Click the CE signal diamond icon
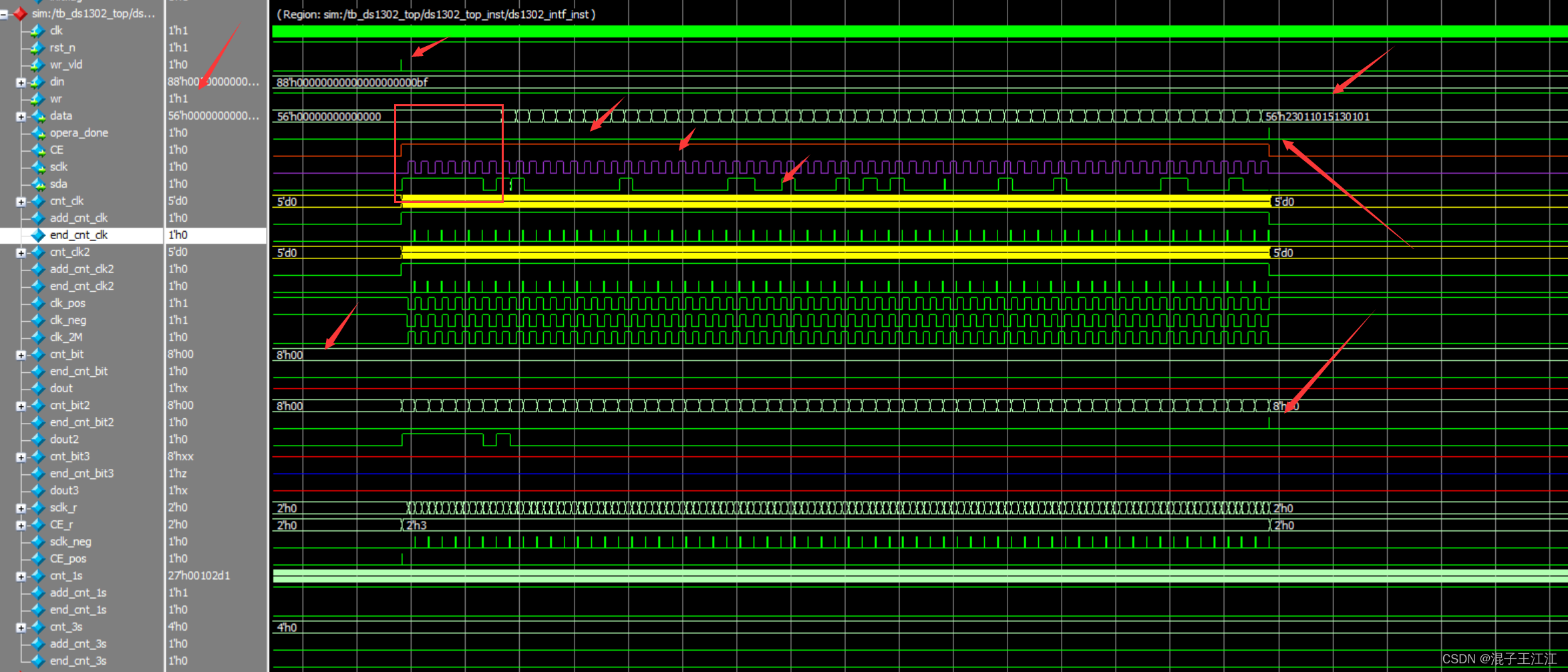Image resolution: width=1568 pixels, height=672 pixels. click(37, 149)
